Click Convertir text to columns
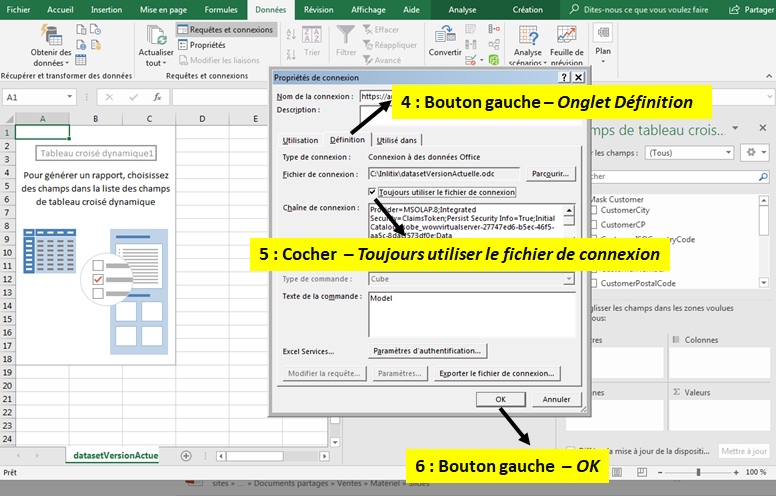Image resolution: width=776 pixels, height=496 pixels. [445, 42]
